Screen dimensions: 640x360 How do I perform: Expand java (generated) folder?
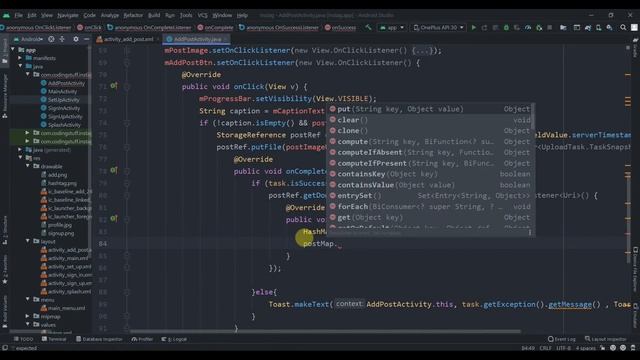[x=20, y=150]
